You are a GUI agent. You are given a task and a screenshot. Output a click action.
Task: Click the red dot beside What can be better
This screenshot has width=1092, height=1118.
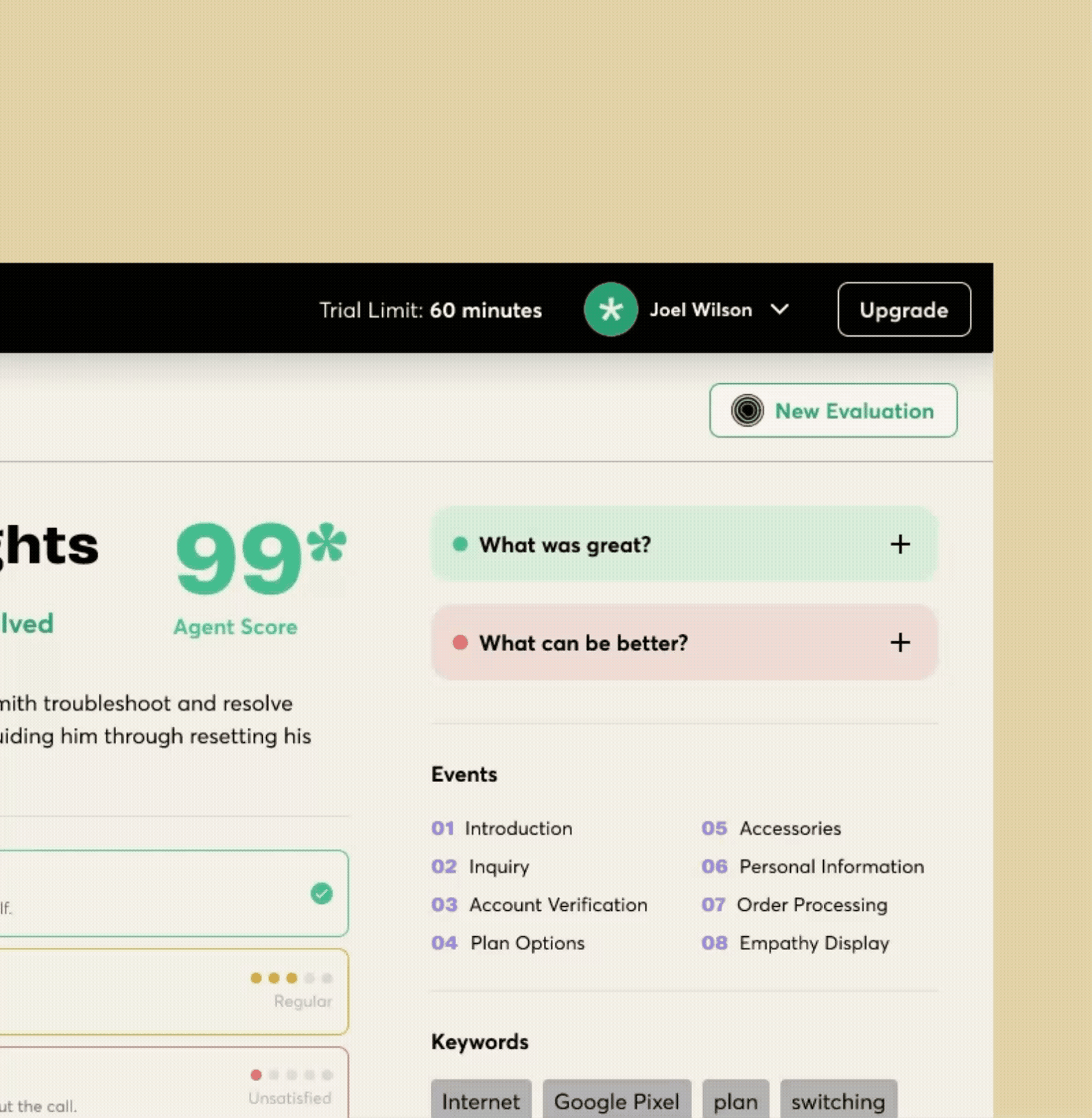point(460,643)
